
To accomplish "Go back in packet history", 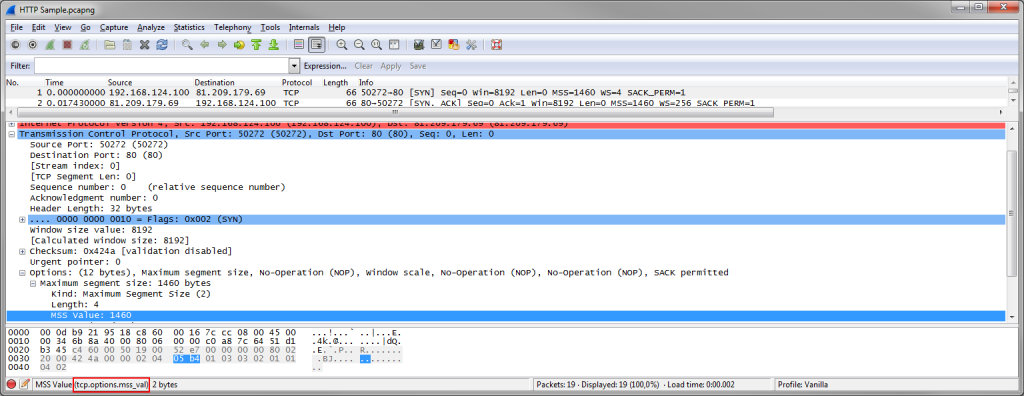I will [204, 45].
